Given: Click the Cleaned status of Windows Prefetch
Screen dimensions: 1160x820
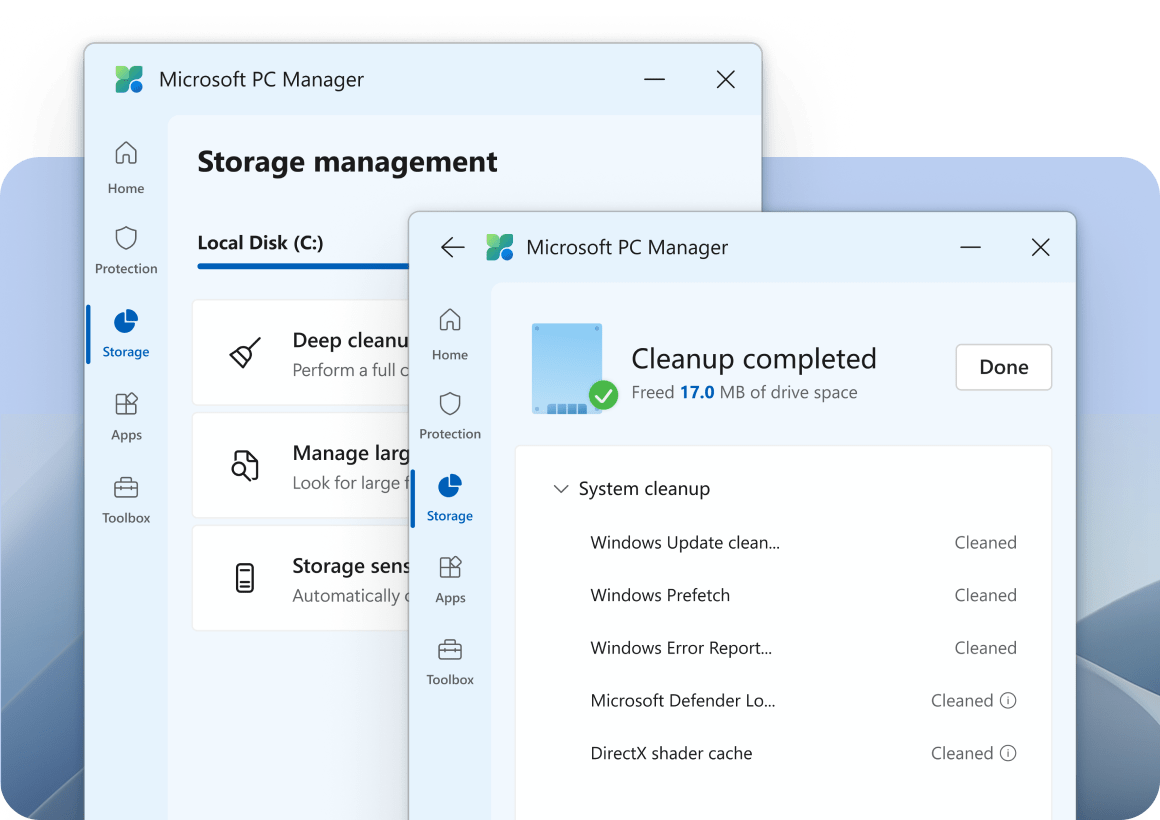Looking at the screenshot, I should [985, 595].
